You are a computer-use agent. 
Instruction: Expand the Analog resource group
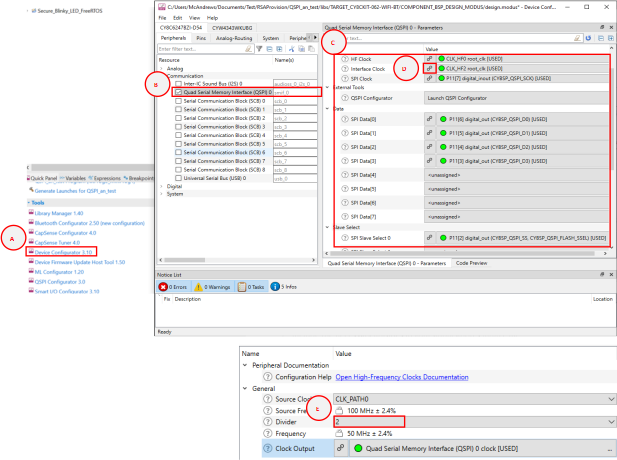pos(161,68)
